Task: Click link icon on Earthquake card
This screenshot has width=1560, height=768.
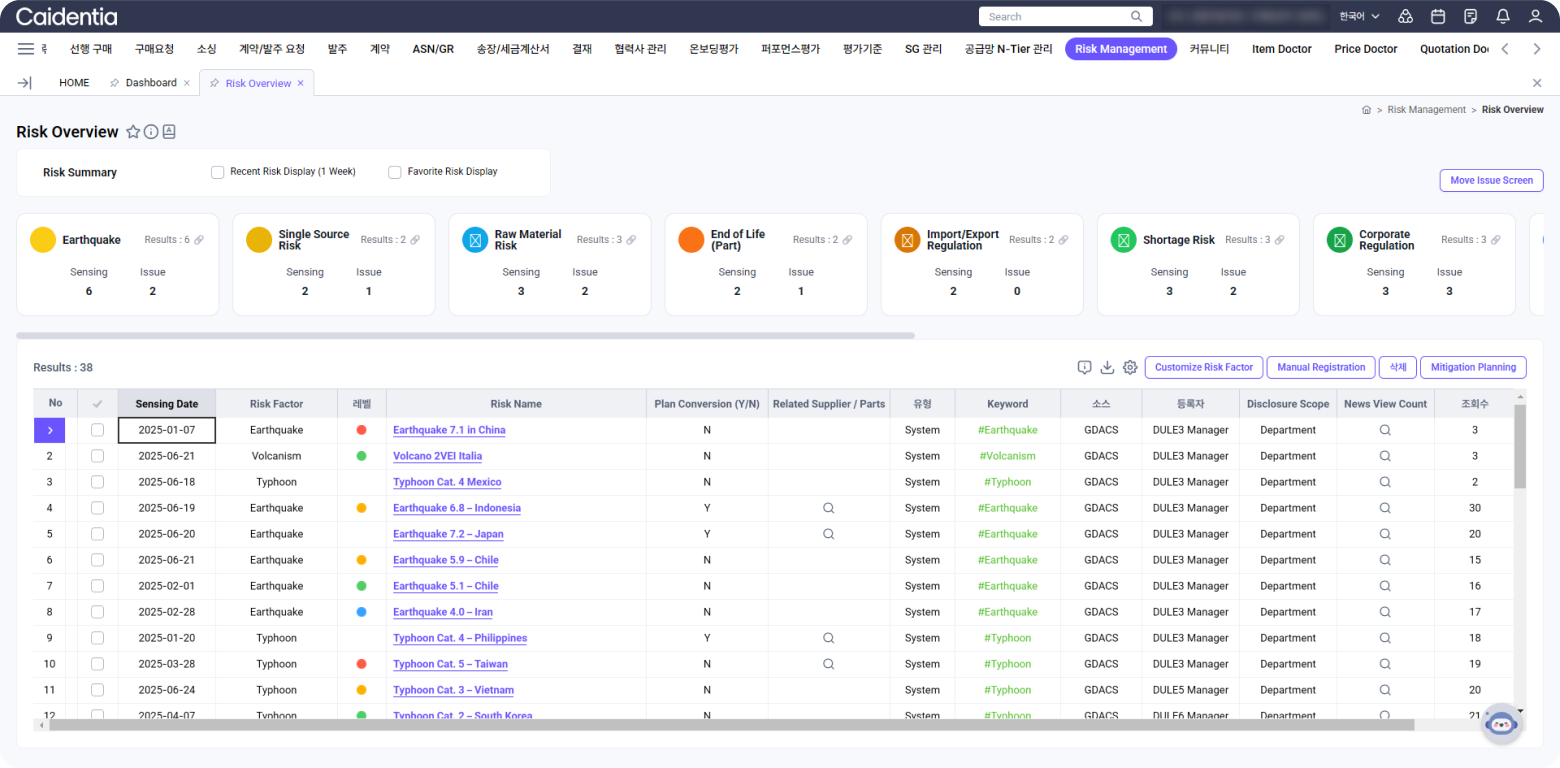Action: click(199, 240)
